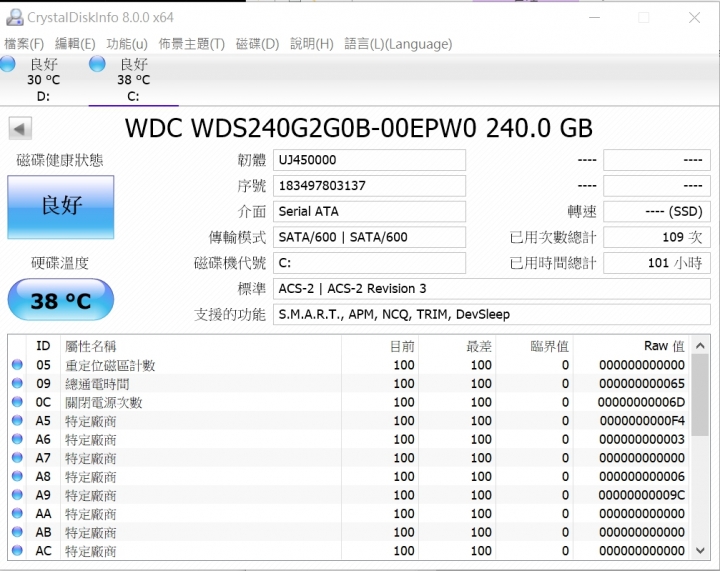Click the serial number field 183497803137
This screenshot has height=571, width=720.
click(369, 186)
